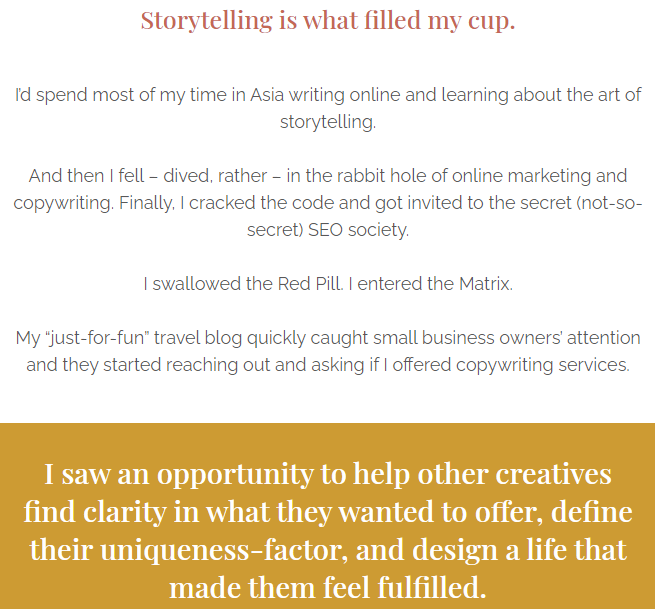Click the line beginning 'copywriting. Finally, I cracked the code'
The image size is (655, 609).
(x=328, y=203)
